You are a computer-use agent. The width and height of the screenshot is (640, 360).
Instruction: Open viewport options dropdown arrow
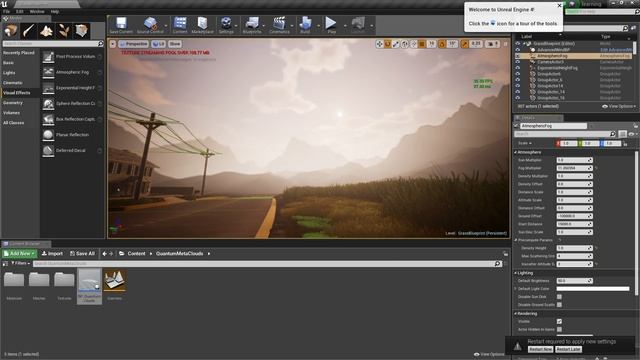113,44
